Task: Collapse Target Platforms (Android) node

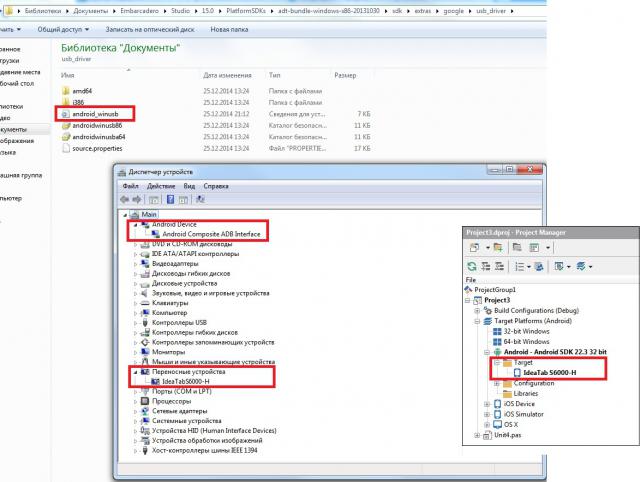Action: pyautogui.click(x=477, y=321)
